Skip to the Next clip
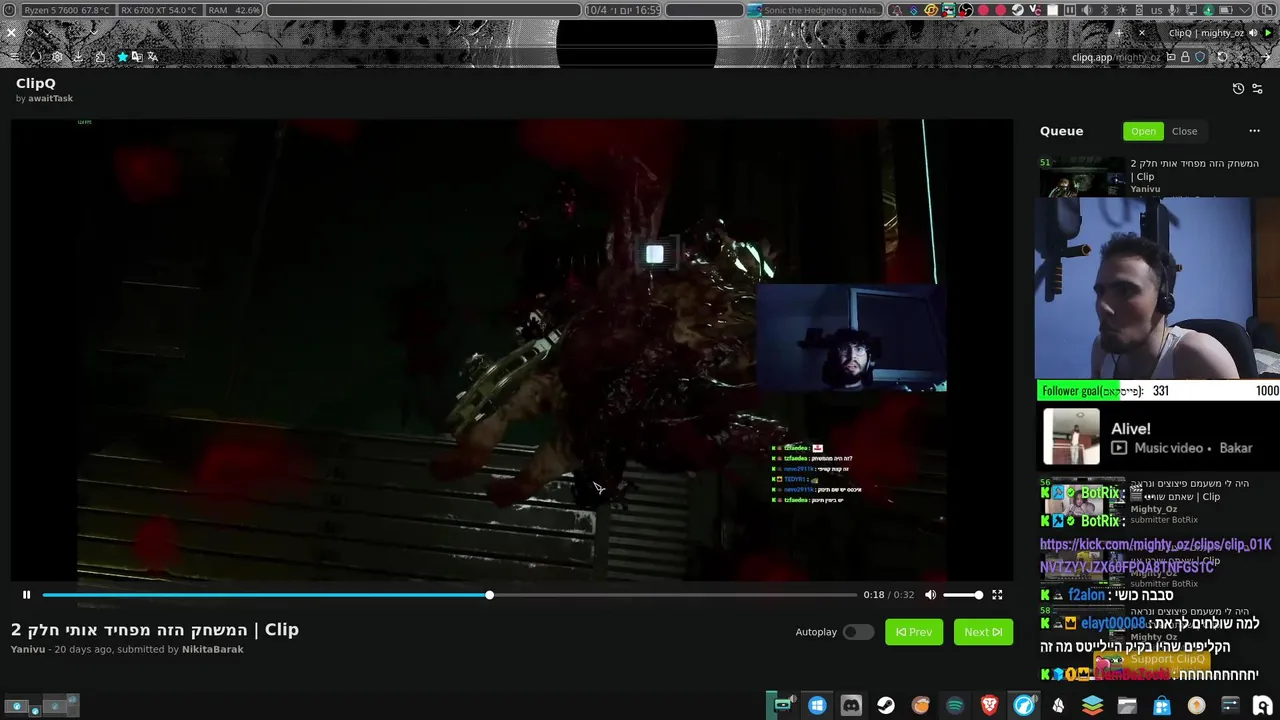 pos(983,632)
